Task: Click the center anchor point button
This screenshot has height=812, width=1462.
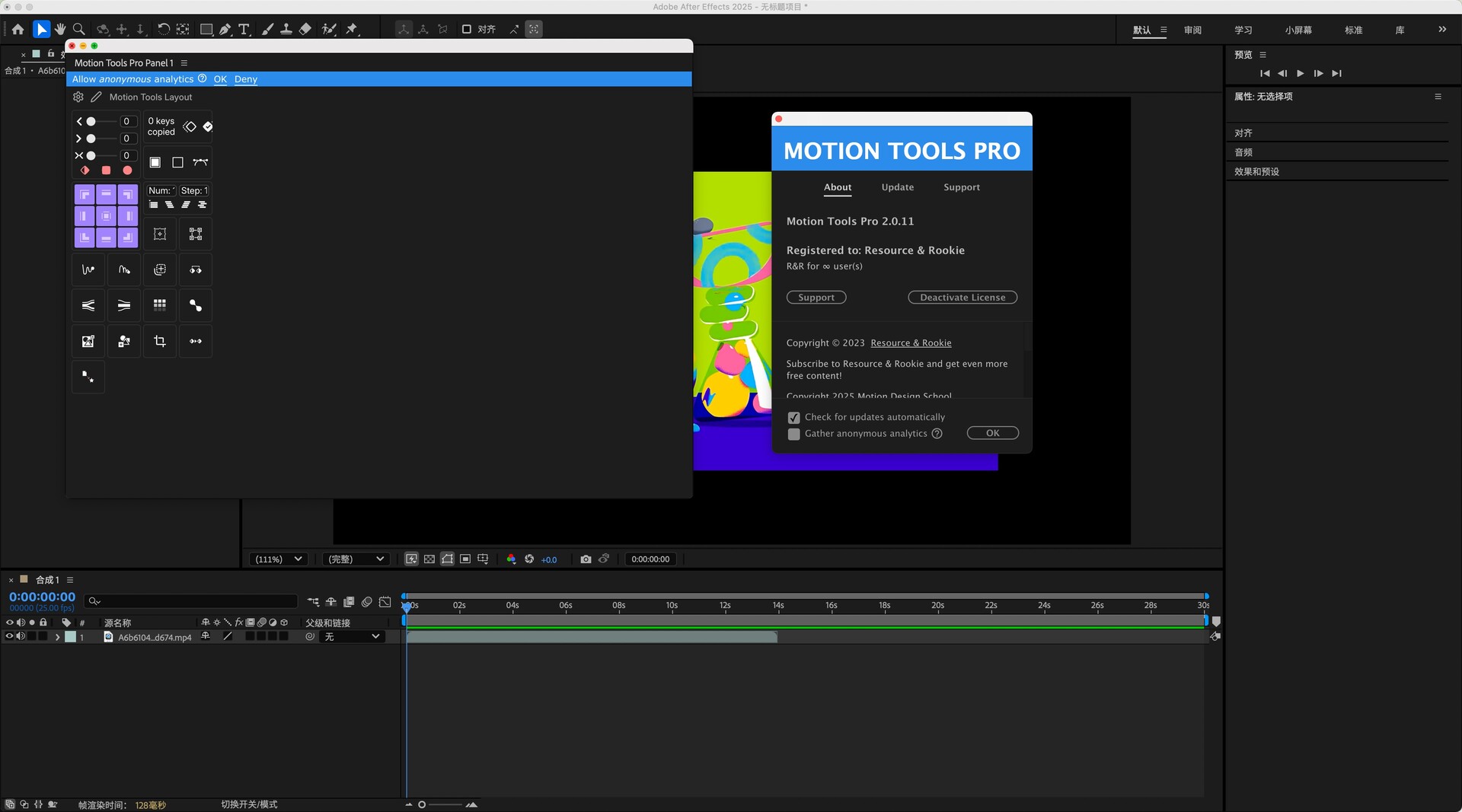Action: coord(106,216)
